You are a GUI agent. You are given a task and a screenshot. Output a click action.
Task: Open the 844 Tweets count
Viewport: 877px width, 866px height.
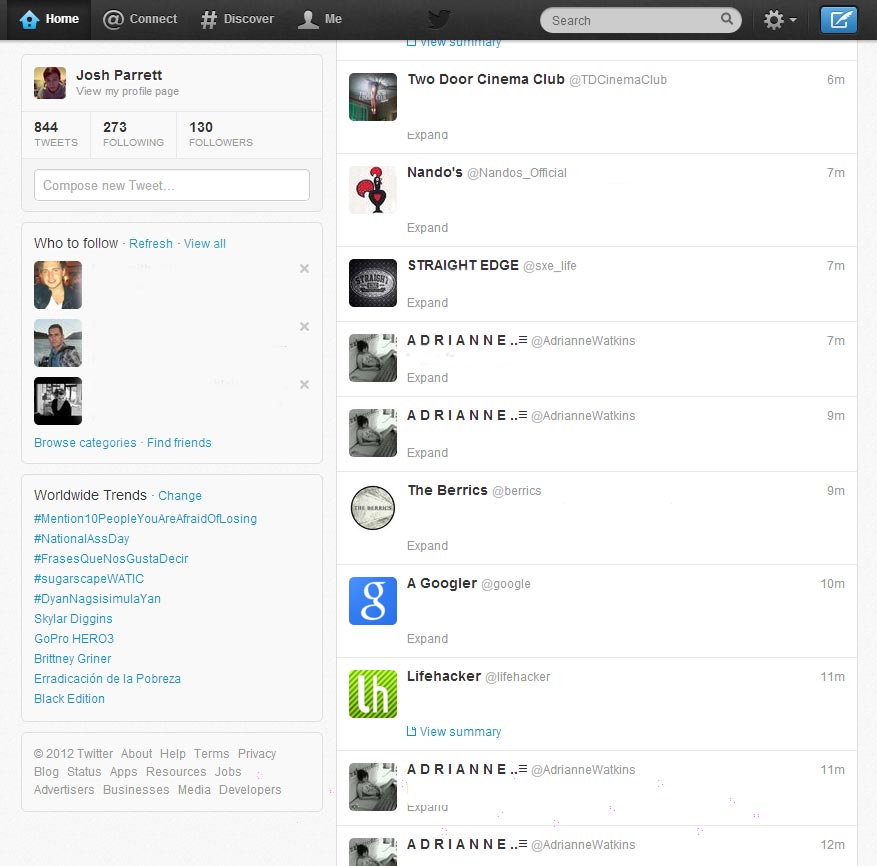point(56,134)
